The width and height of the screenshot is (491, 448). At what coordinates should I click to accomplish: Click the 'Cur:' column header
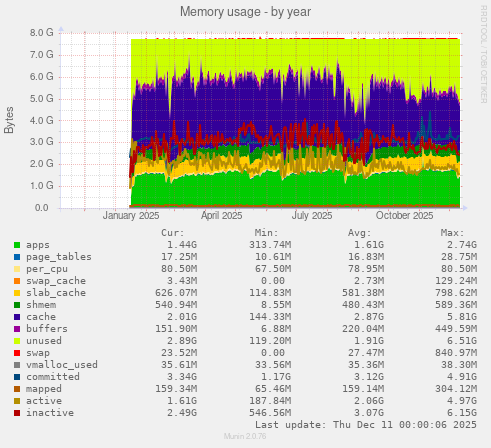click(x=173, y=233)
